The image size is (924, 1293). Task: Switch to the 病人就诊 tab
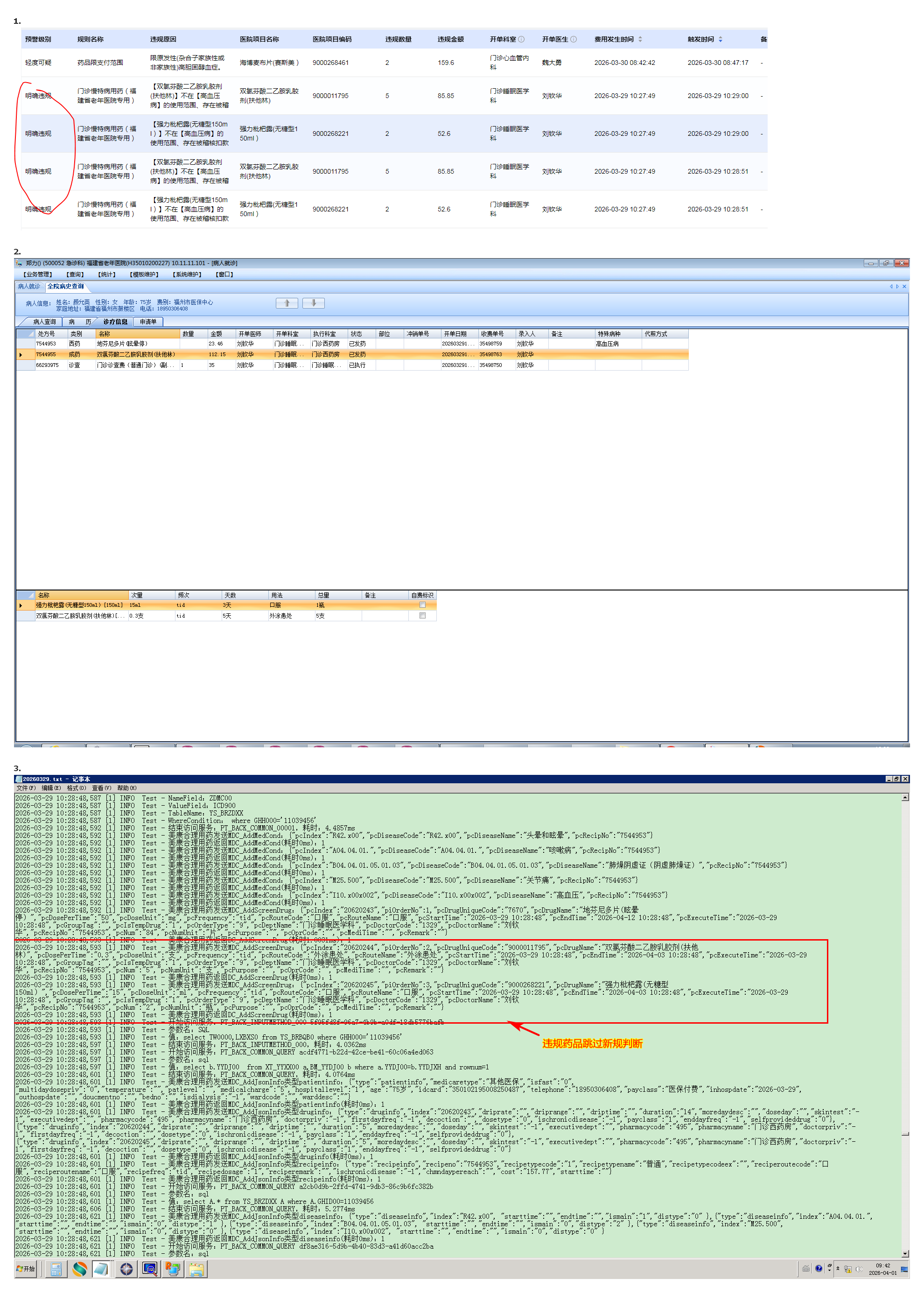(29, 286)
